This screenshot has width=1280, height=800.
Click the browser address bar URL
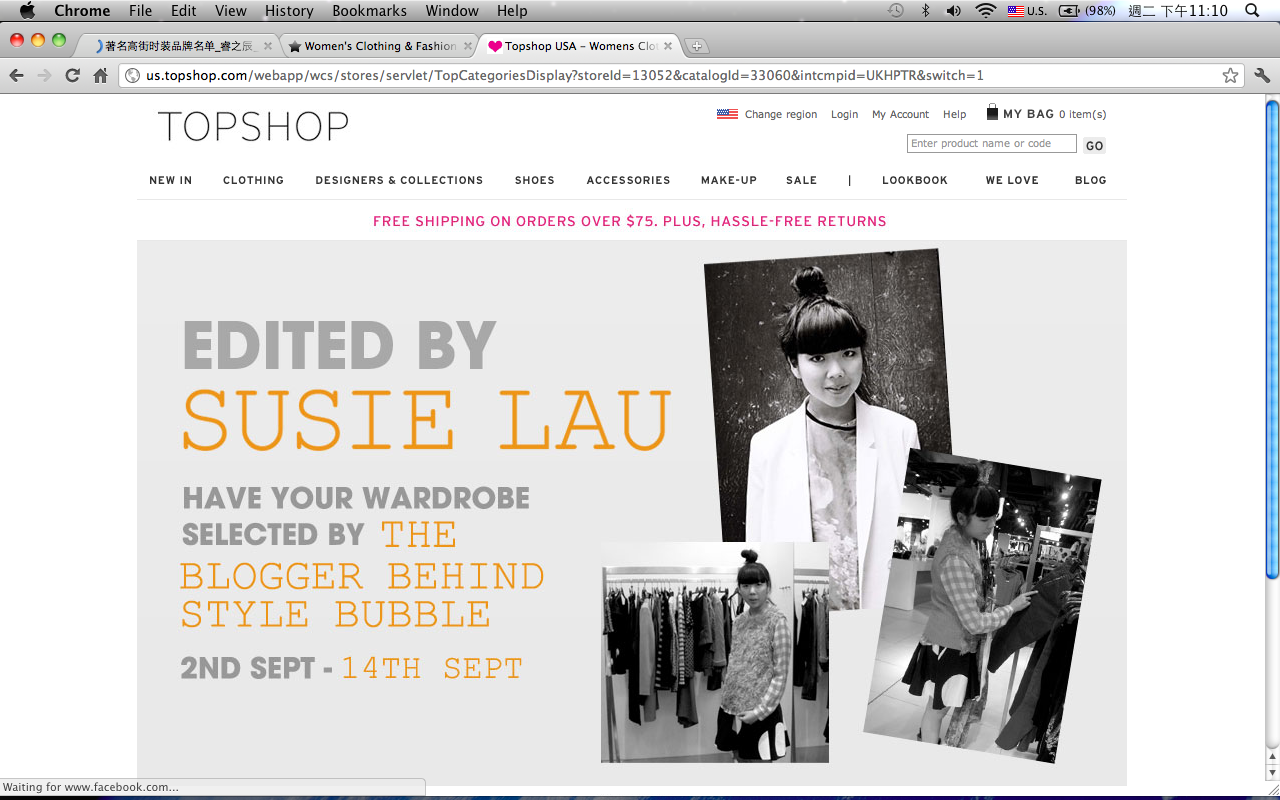click(565, 75)
